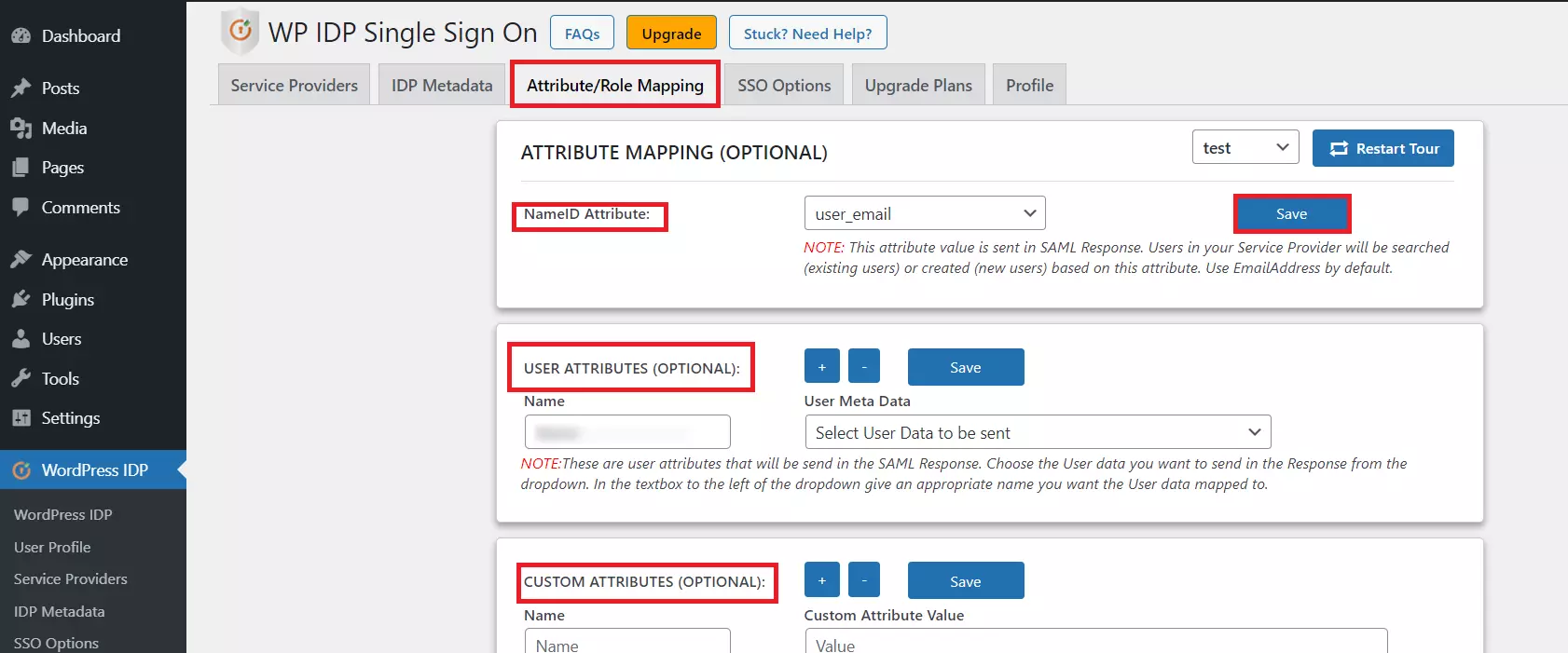Save the Custom Attributes section
The height and width of the screenshot is (653, 1568).
[966, 580]
